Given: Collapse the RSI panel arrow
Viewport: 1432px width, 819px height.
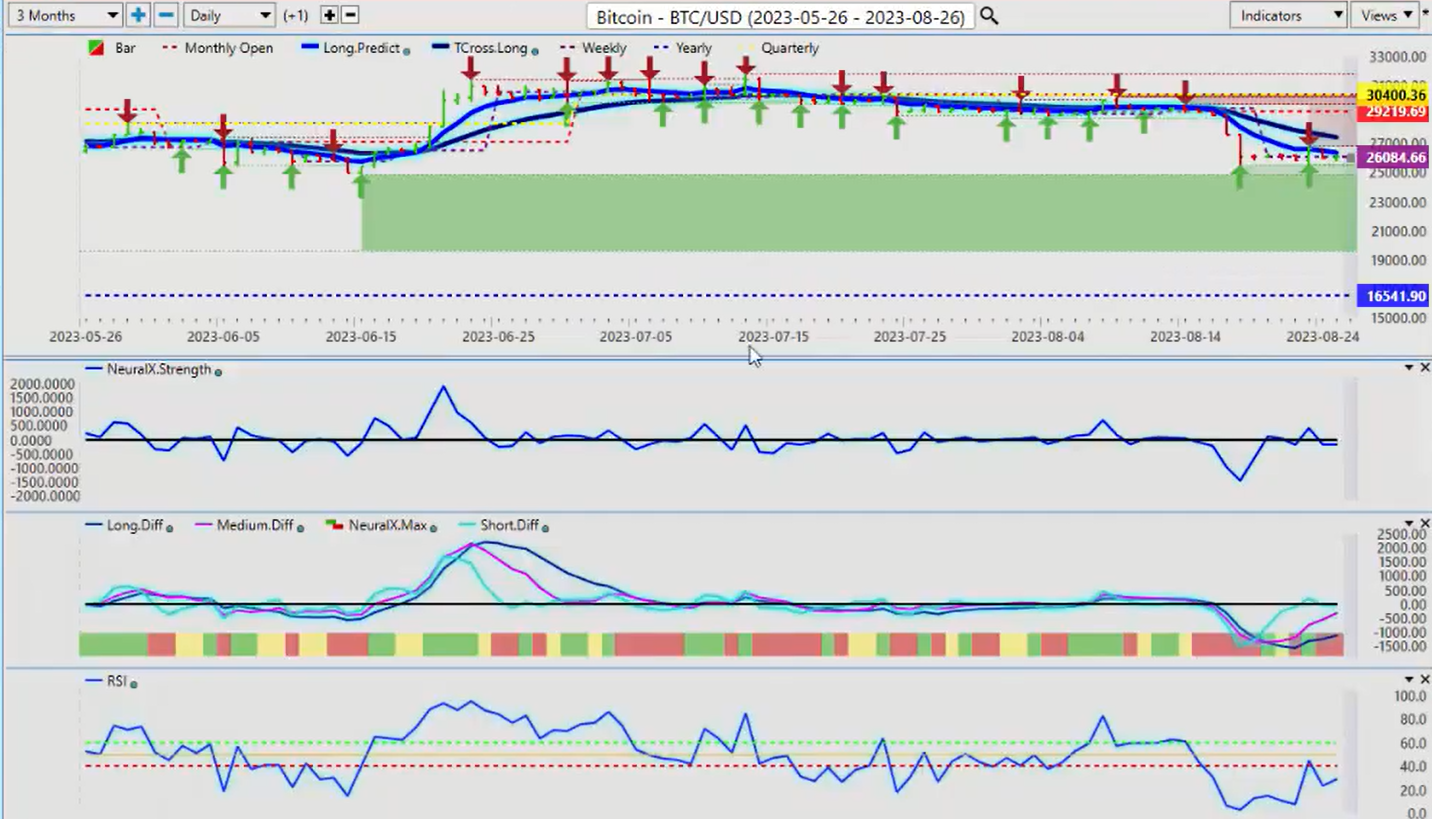Looking at the screenshot, I should click(1409, 680).
